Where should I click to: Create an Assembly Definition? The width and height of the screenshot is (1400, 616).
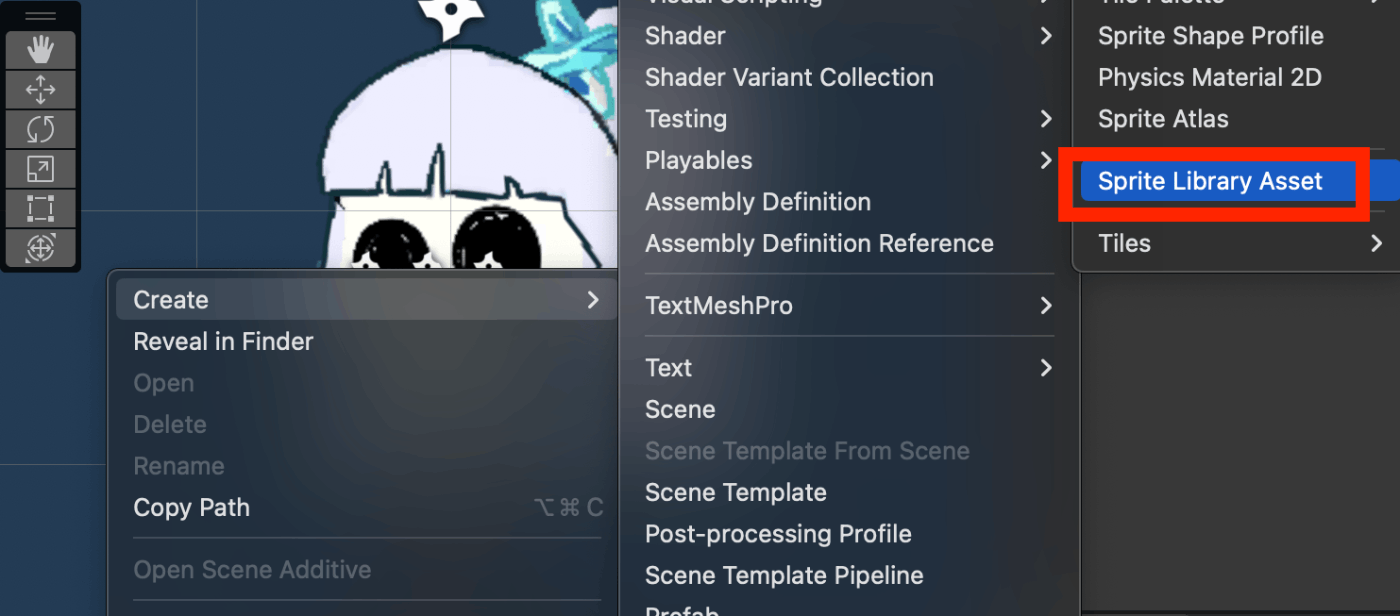tap(758, 202)
